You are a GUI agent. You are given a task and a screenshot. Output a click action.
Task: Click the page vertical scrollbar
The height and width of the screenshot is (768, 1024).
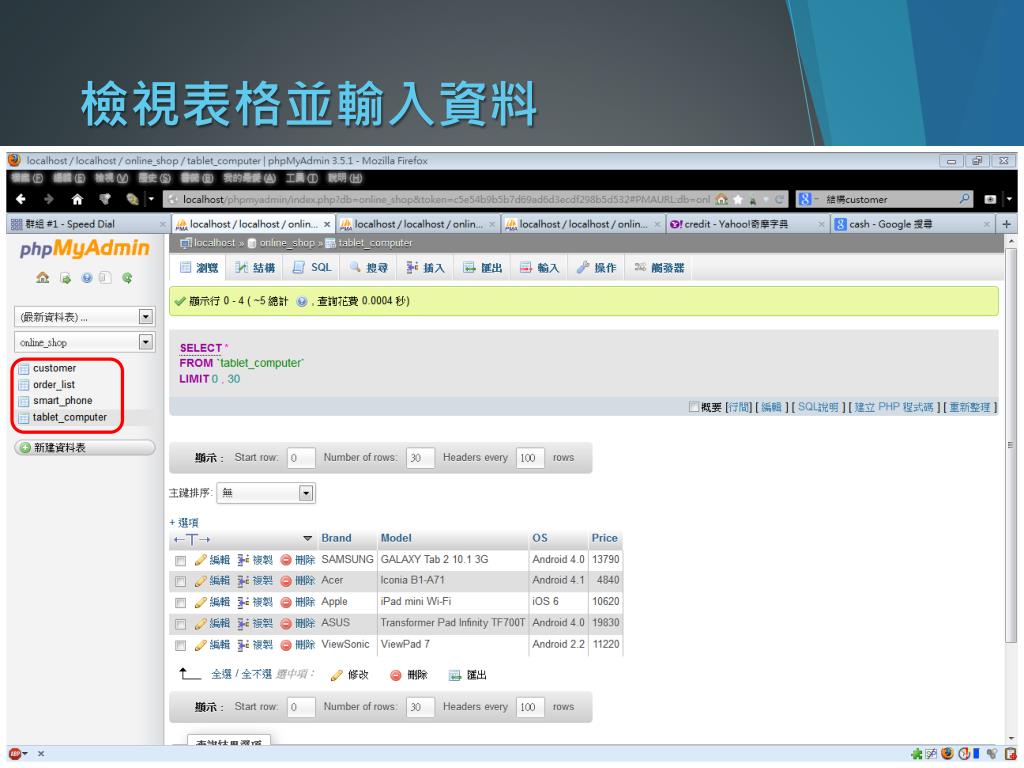(x=1010, y=445)
